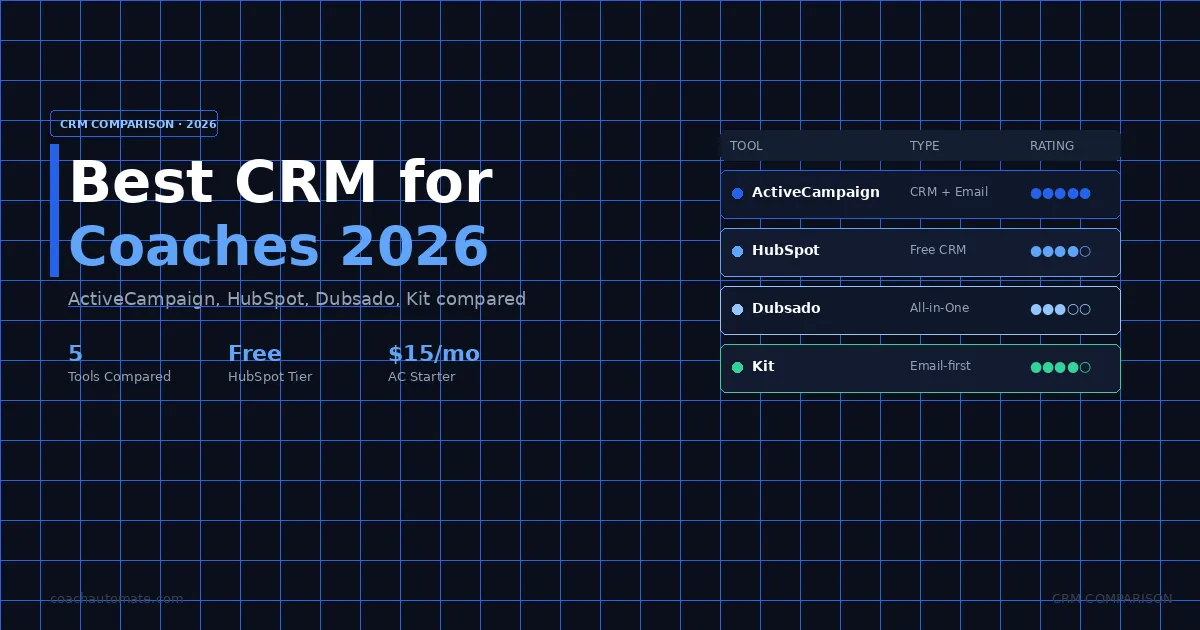
Task: Click the blue accent bar beside the title
Action: point(55,210)
